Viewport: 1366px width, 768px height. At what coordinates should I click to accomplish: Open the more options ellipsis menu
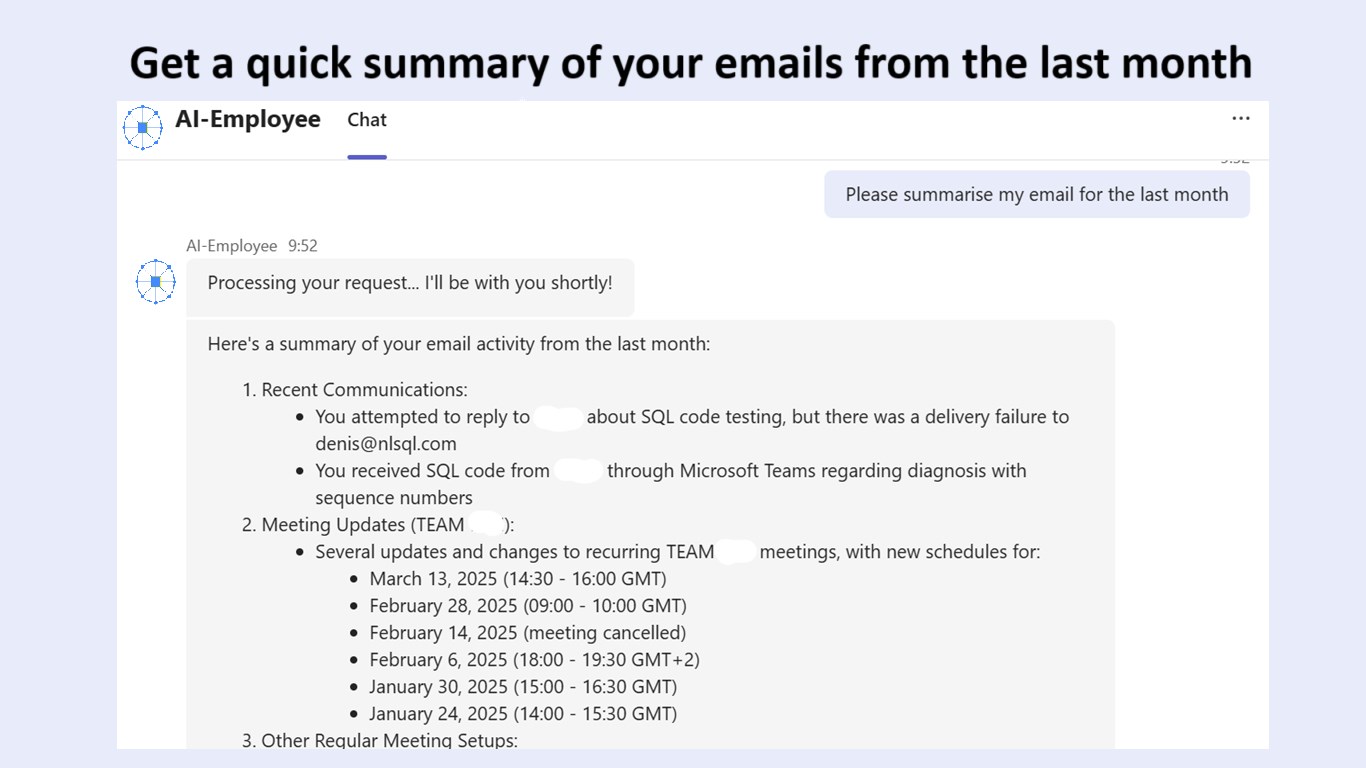[x=1241, y=119]
